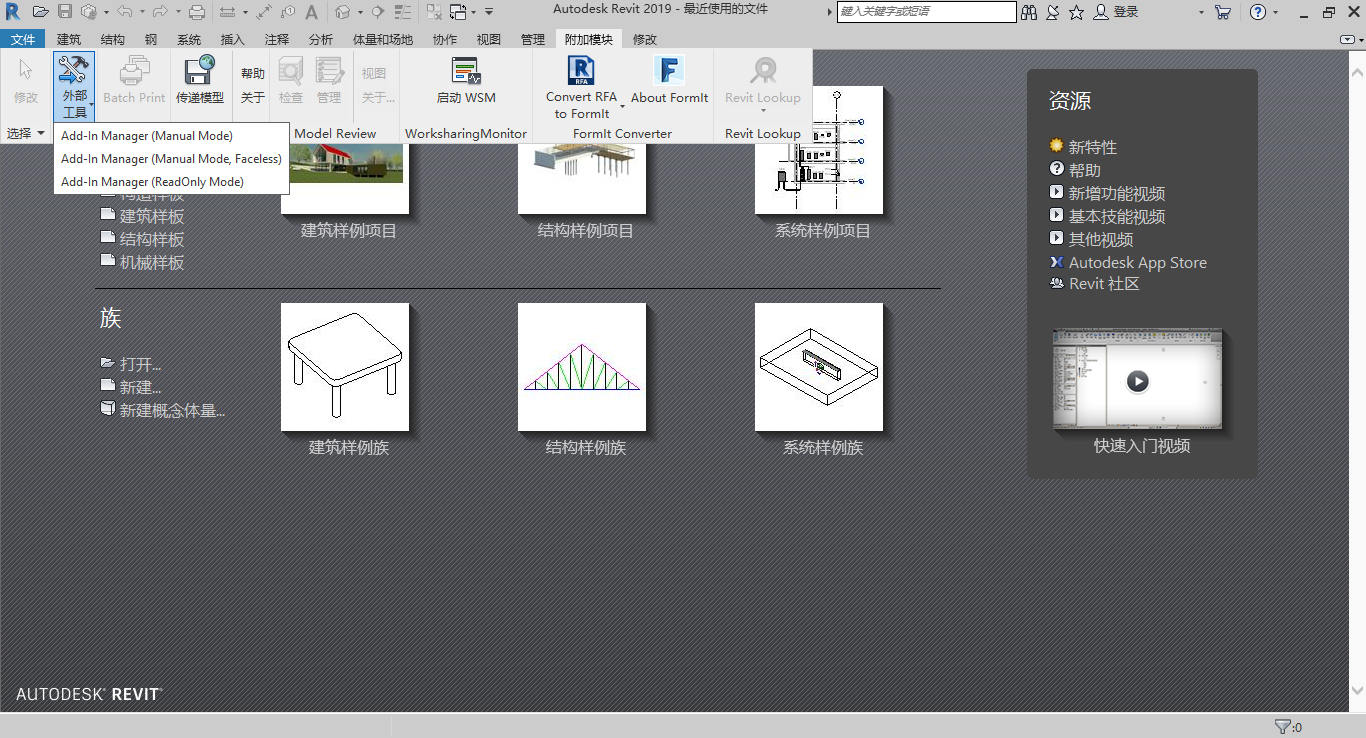Click the Print icon in quick access toolbar

tap(197, 12)
